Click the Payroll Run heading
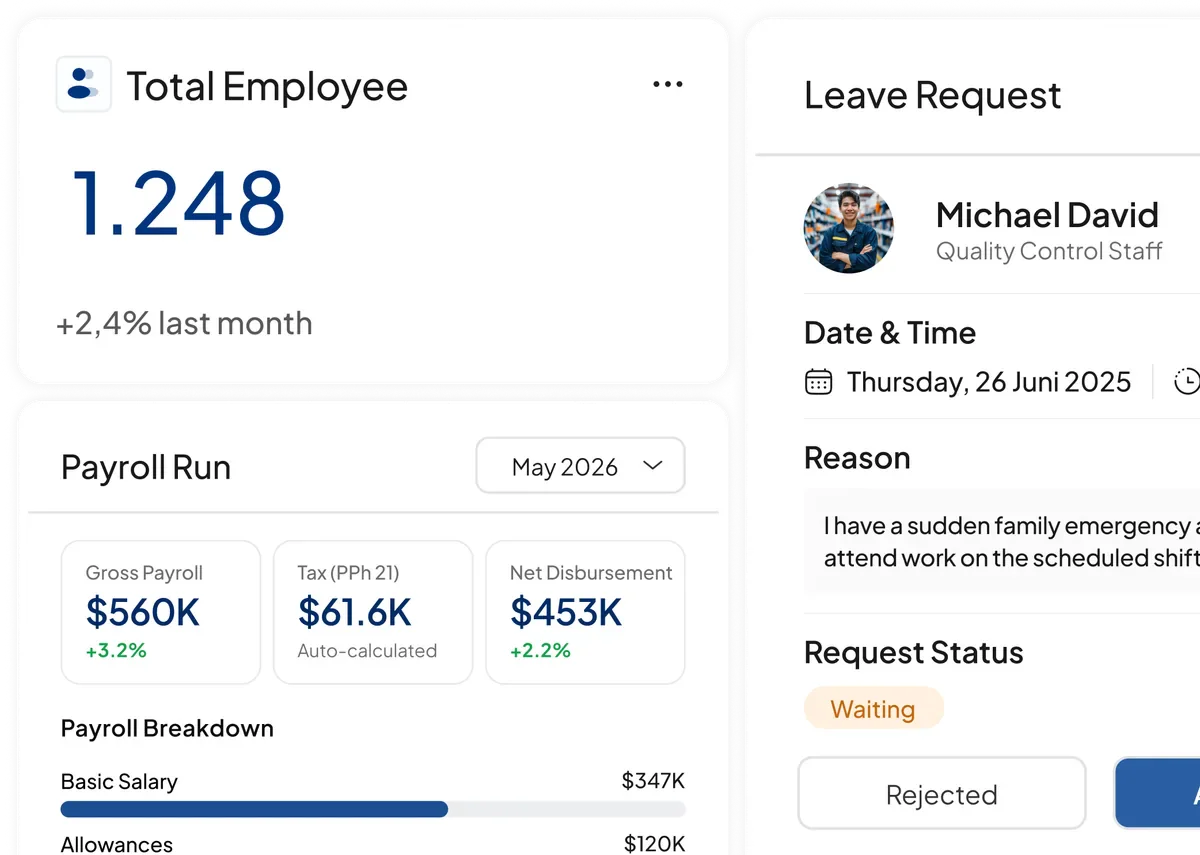 pyautogui.click(x=146, y=467)
